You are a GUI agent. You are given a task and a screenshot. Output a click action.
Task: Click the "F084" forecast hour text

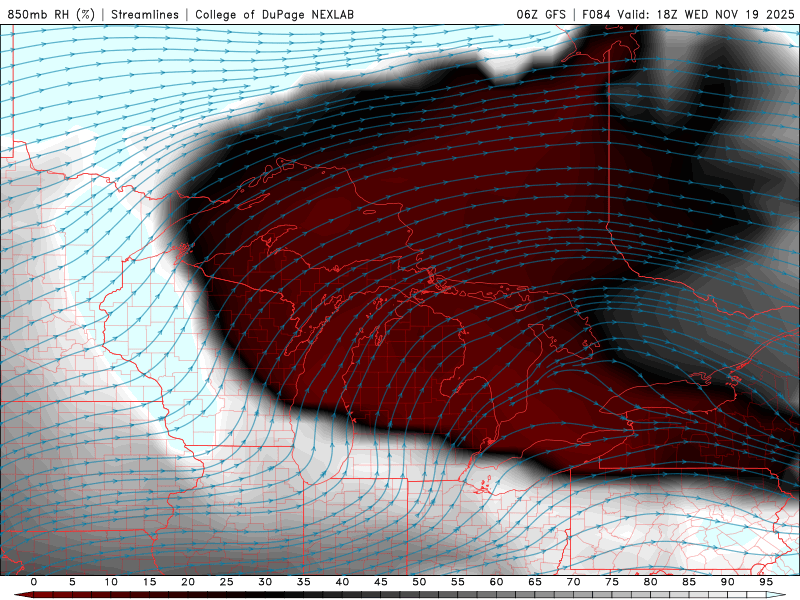tap(596, 15)
